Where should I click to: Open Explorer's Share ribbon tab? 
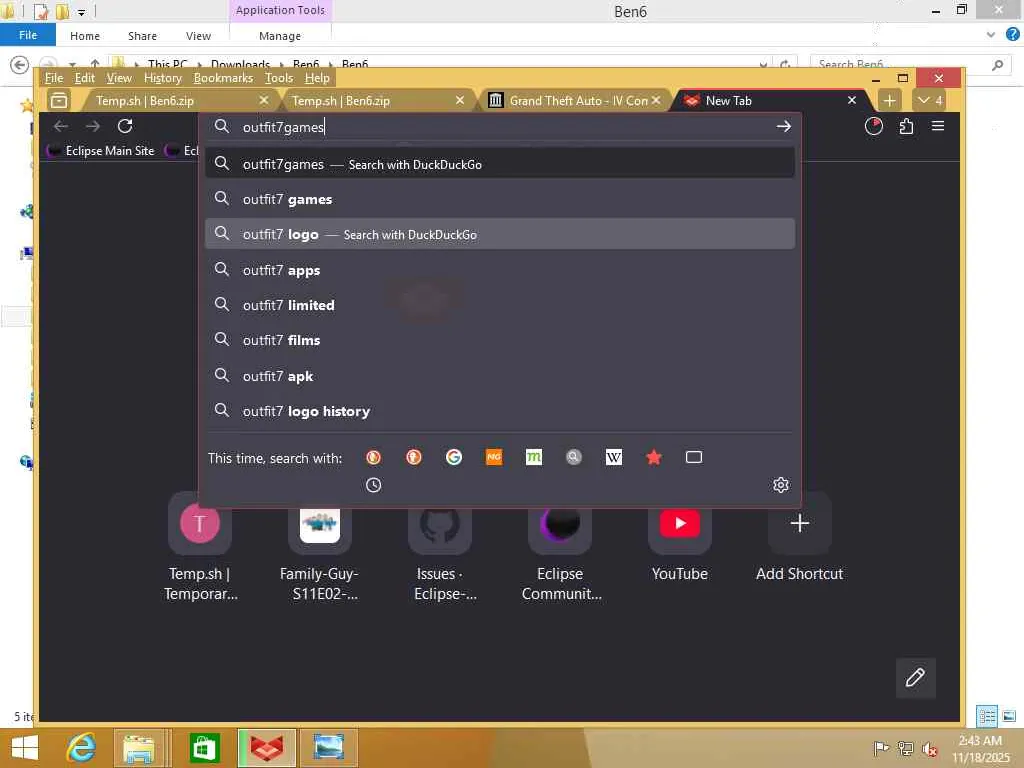pyautogui.click(x=142, y=36)
